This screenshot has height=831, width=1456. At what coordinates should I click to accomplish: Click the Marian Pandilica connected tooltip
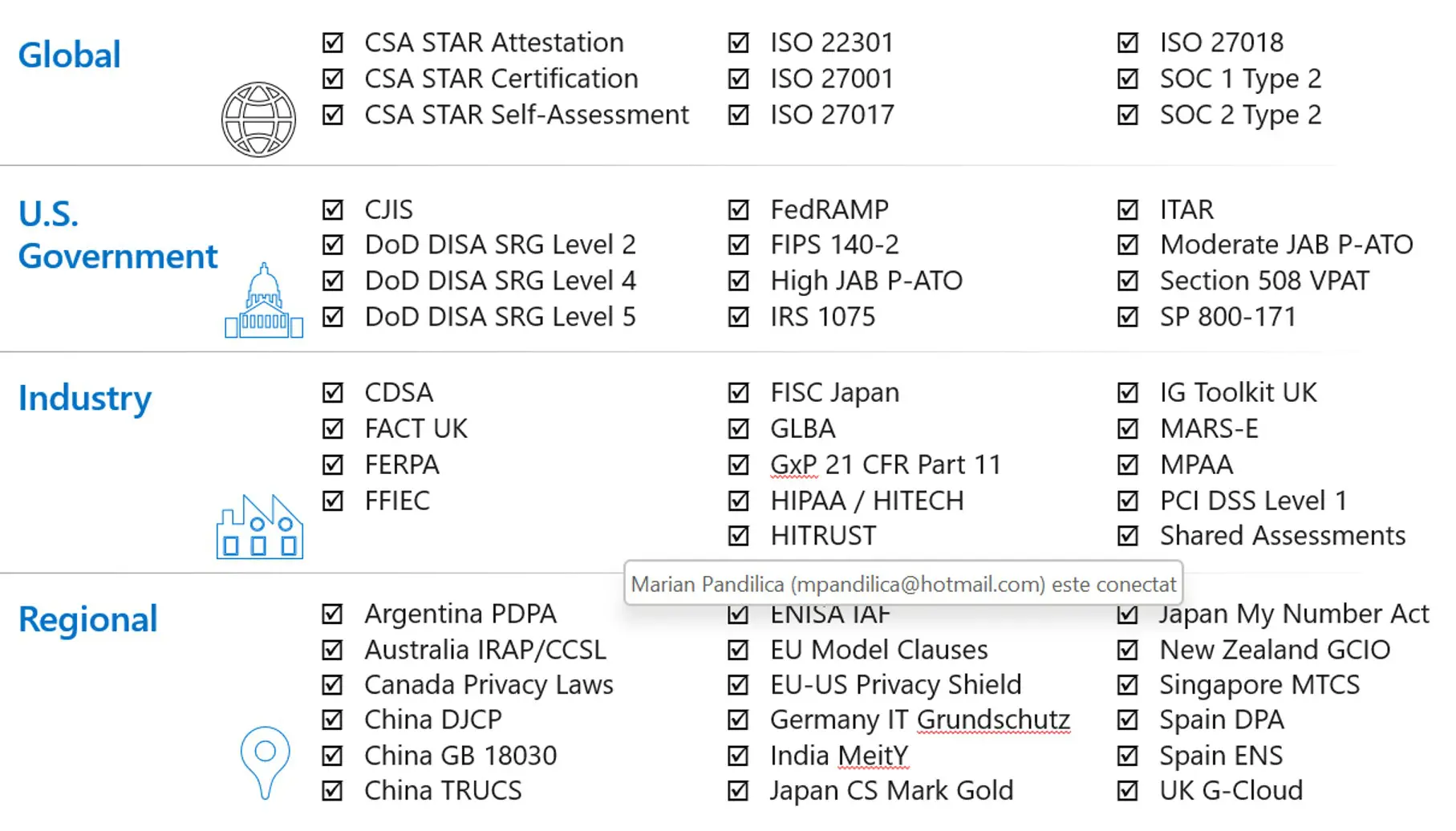pyautogui.click(x=903, y=584)
